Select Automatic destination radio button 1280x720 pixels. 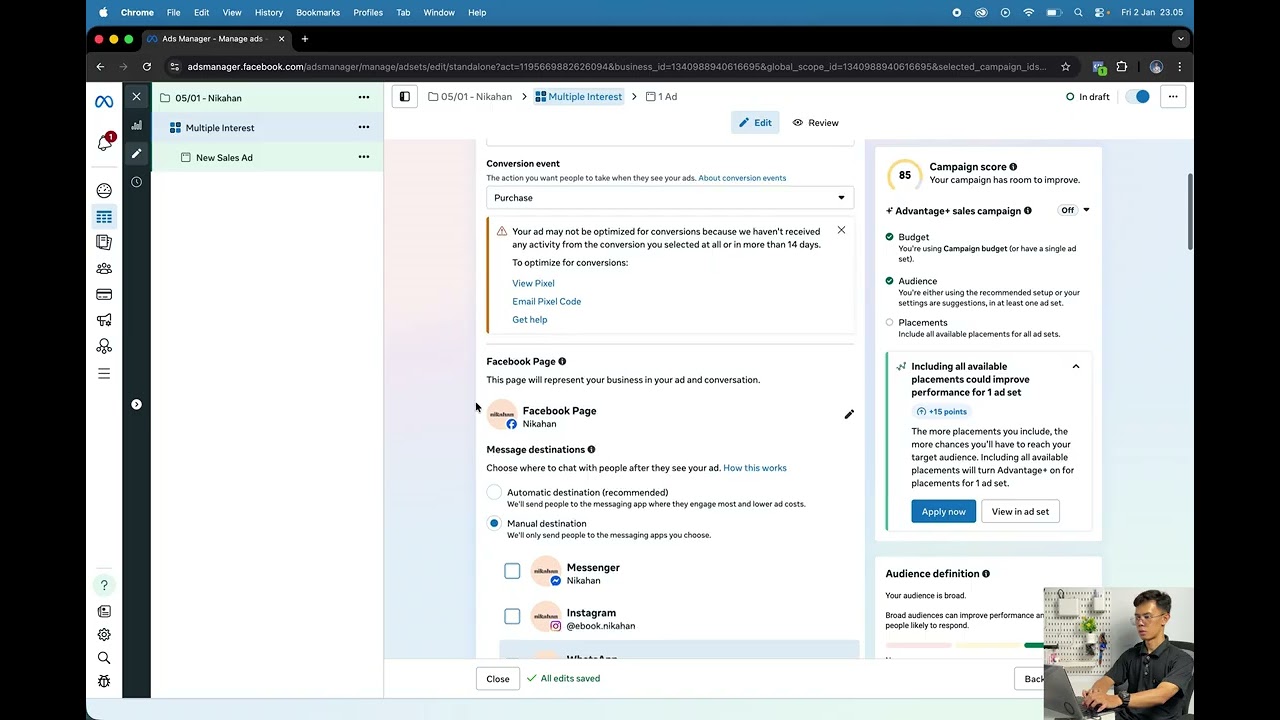click(x=494, y=493)
